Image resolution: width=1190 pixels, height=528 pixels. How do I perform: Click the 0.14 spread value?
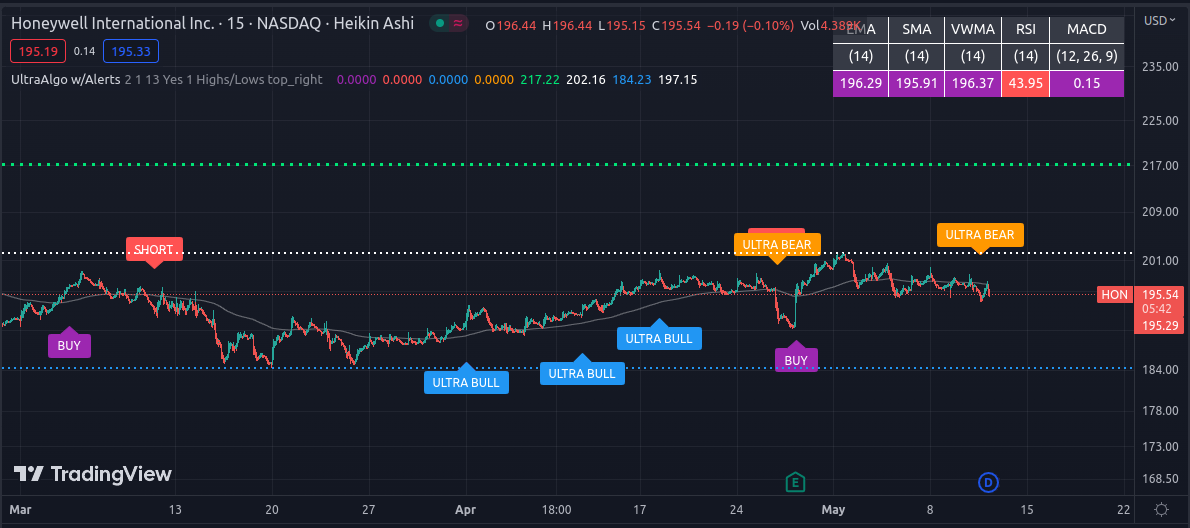click(84, 52)
